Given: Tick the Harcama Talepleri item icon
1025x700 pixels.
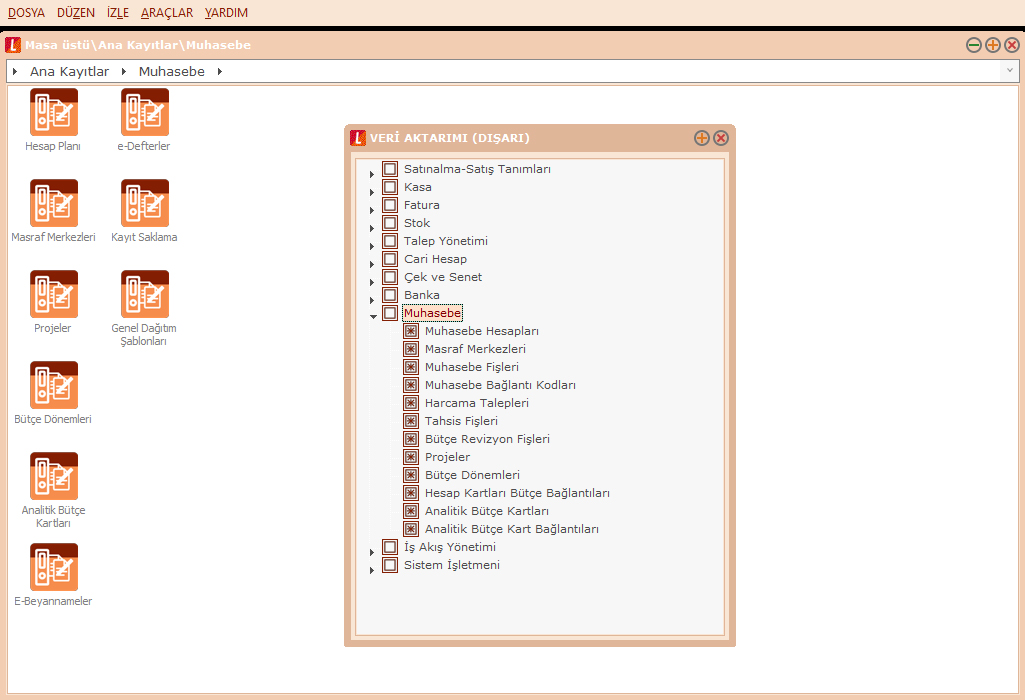Looking at the screenshot, I should pyautogui.click(x=411, y=403).
